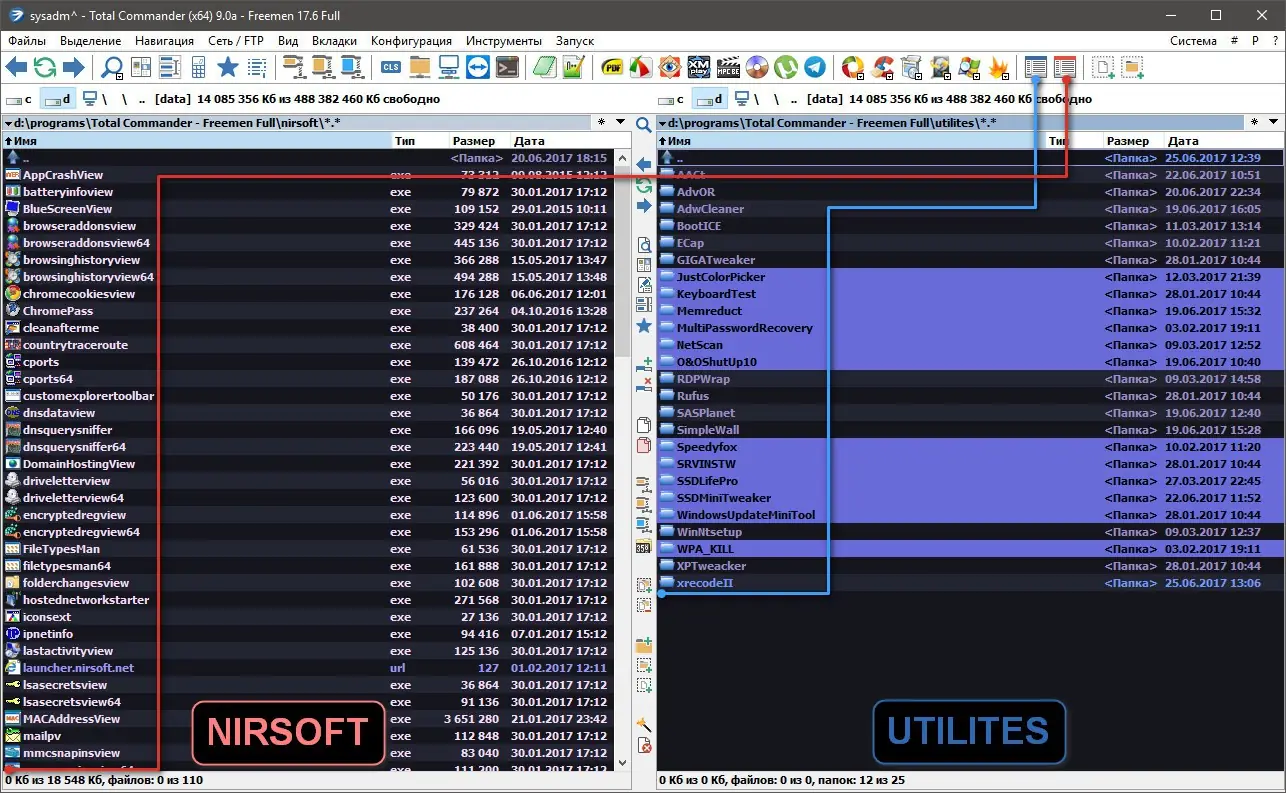Launch the uTorrent toolbar icon
1286x793 pixels.
787,68
